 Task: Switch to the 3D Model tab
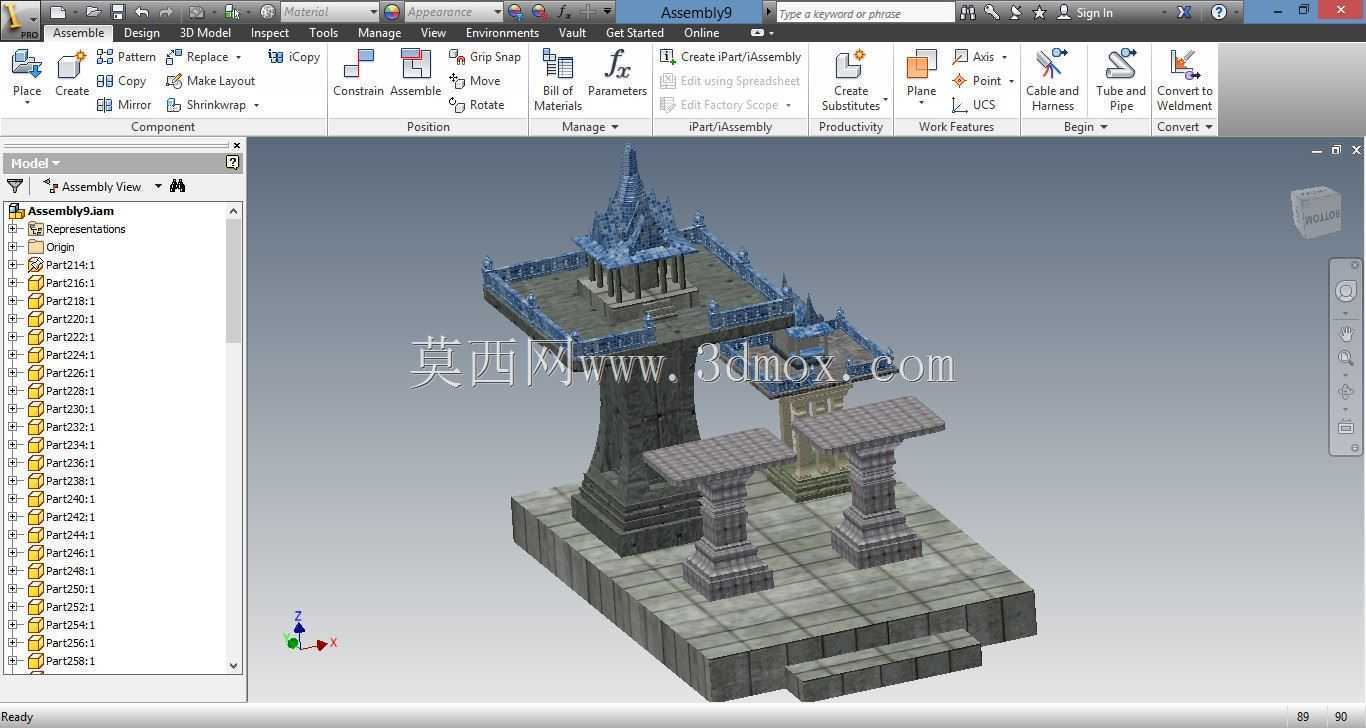pos(205,32)
